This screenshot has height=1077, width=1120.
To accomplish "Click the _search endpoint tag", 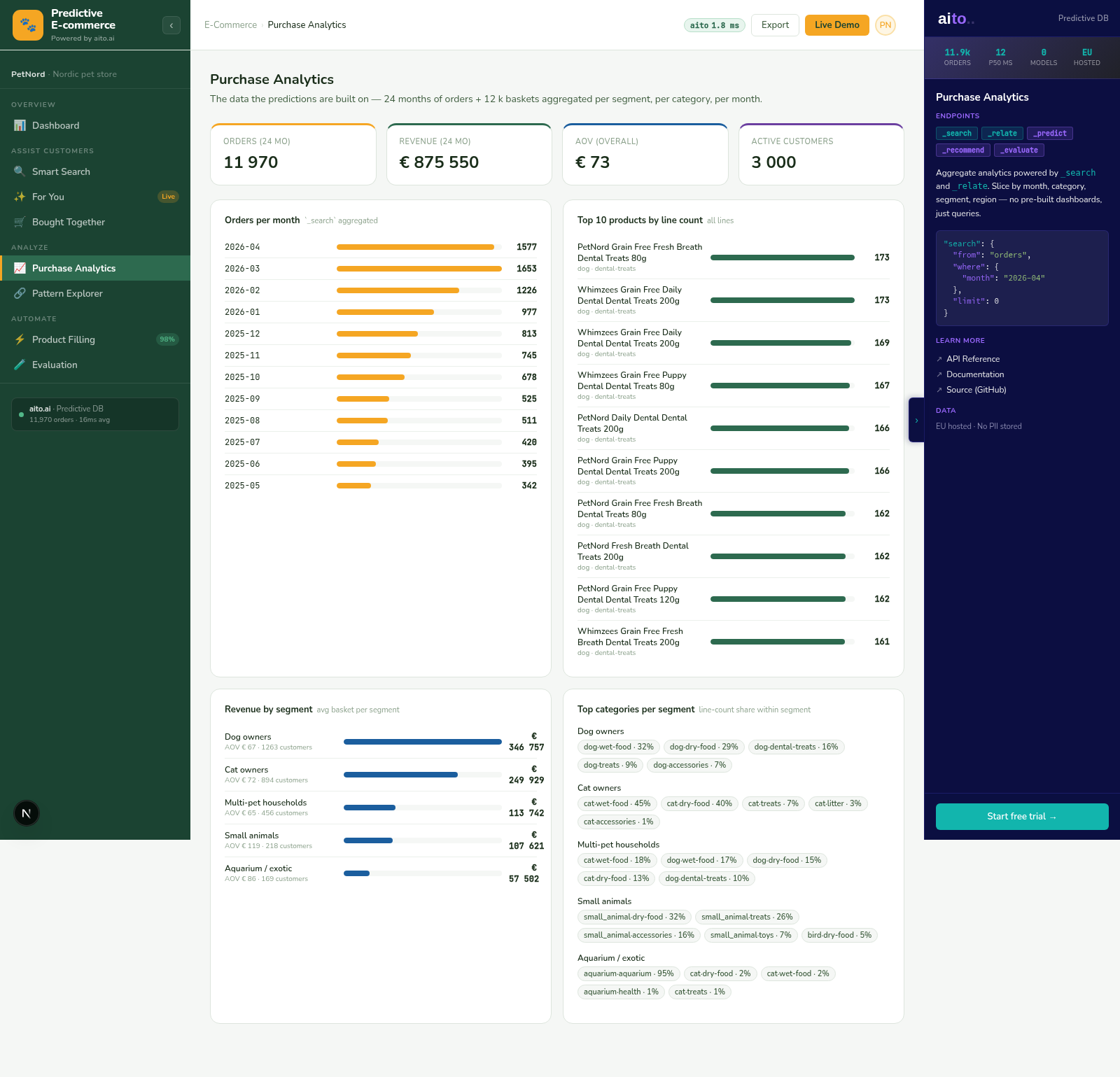I will [x=957, y=133].
